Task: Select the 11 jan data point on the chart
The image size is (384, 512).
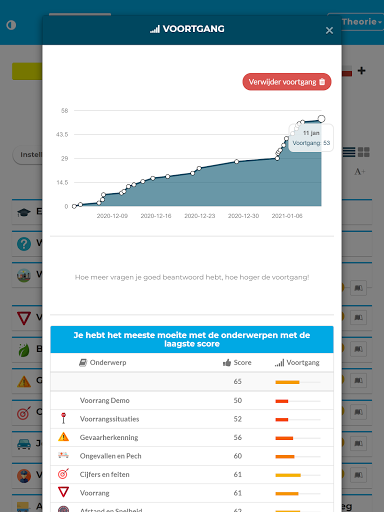Action: [321, 119]
